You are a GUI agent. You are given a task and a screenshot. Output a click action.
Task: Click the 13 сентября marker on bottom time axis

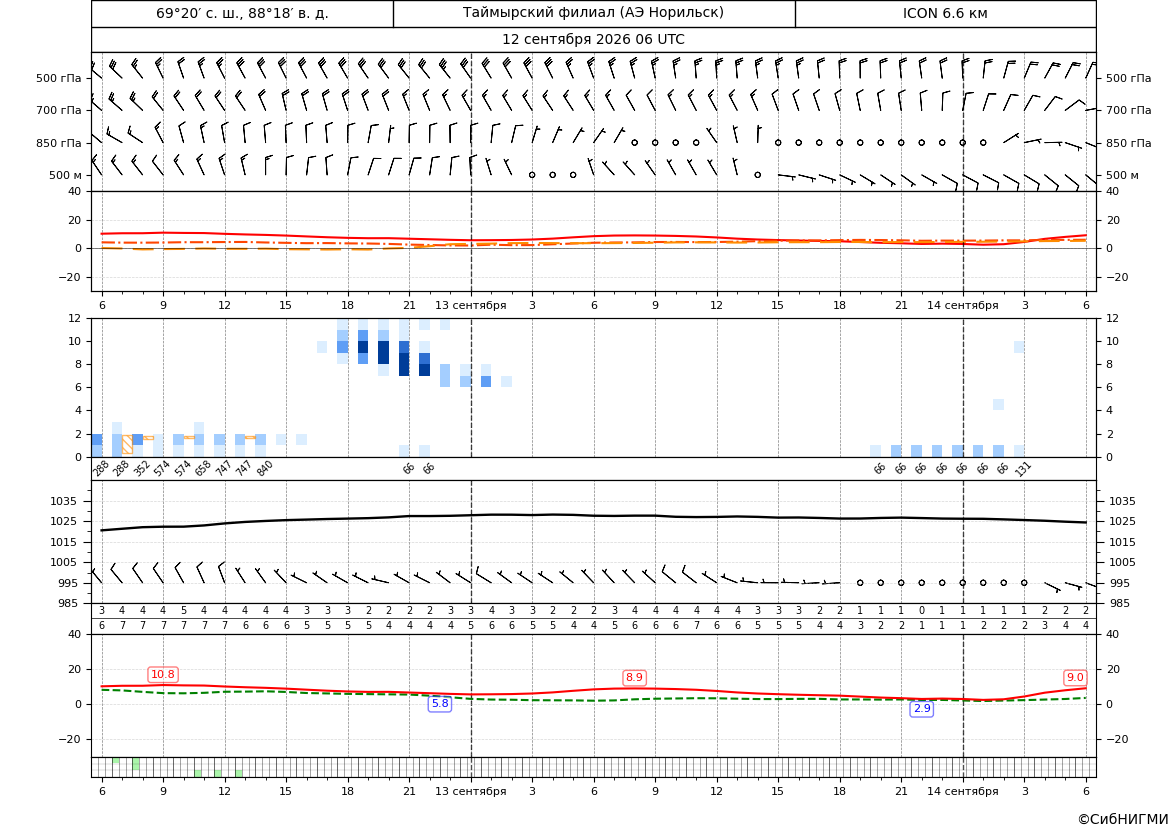click(470, 791)
